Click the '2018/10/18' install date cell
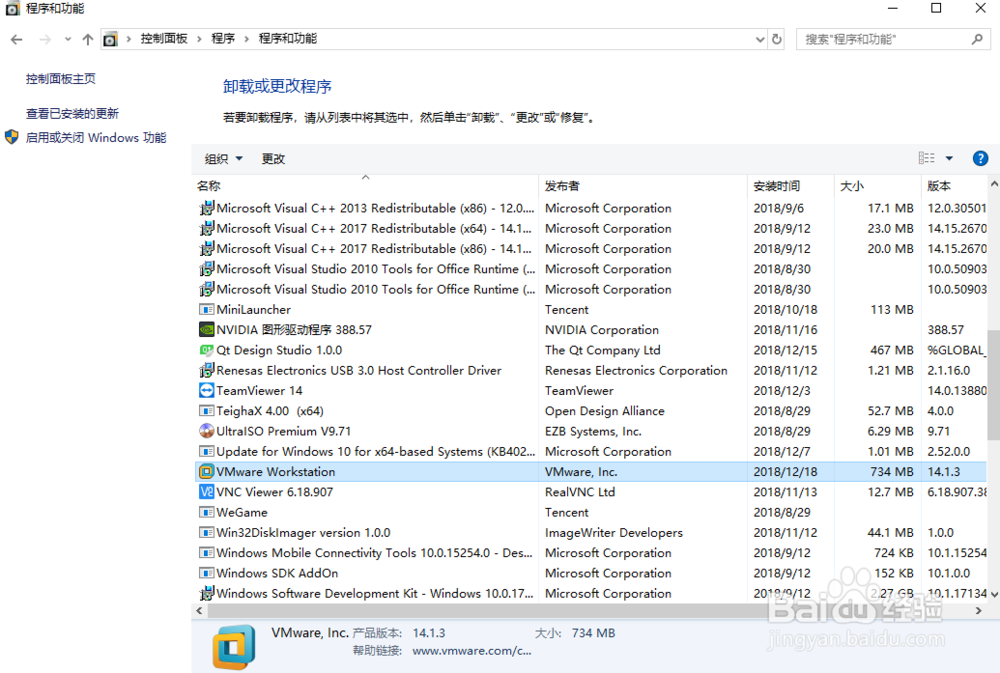This screenshot has height=673, width=1000. [x=785, y=309]
